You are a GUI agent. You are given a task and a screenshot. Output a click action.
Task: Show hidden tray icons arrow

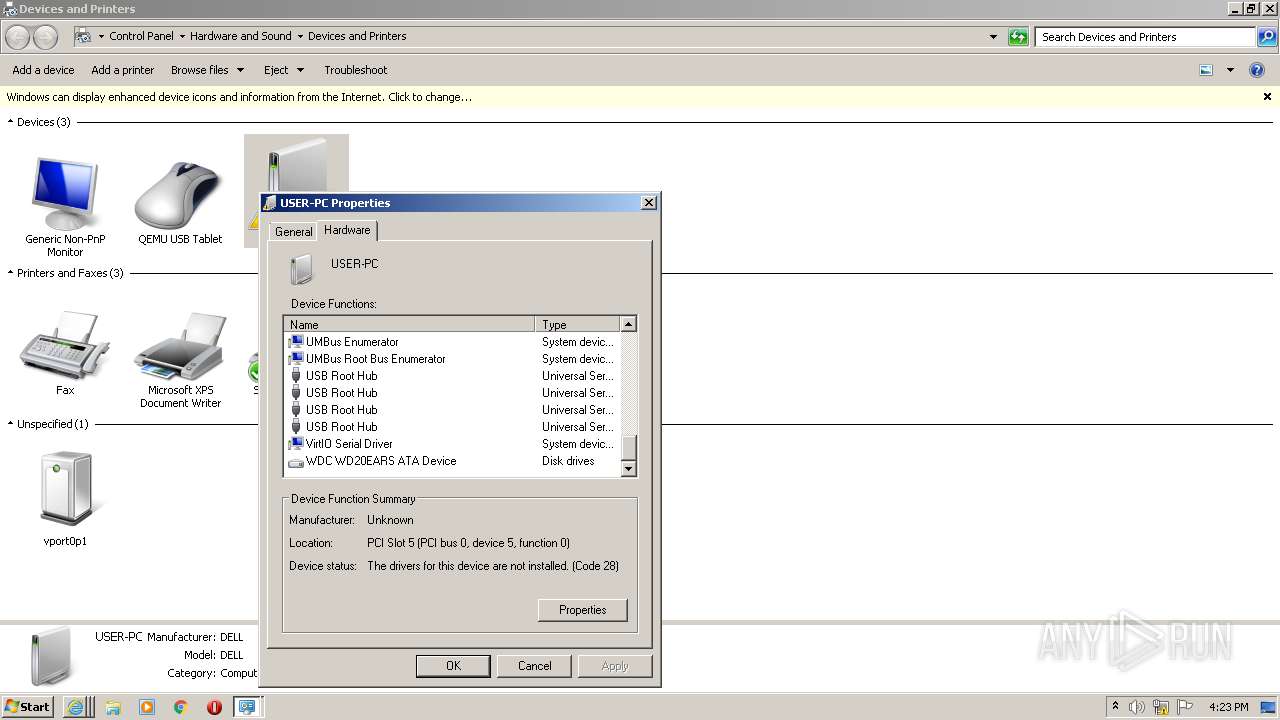pyautogui.click(x=1115, y=707)
